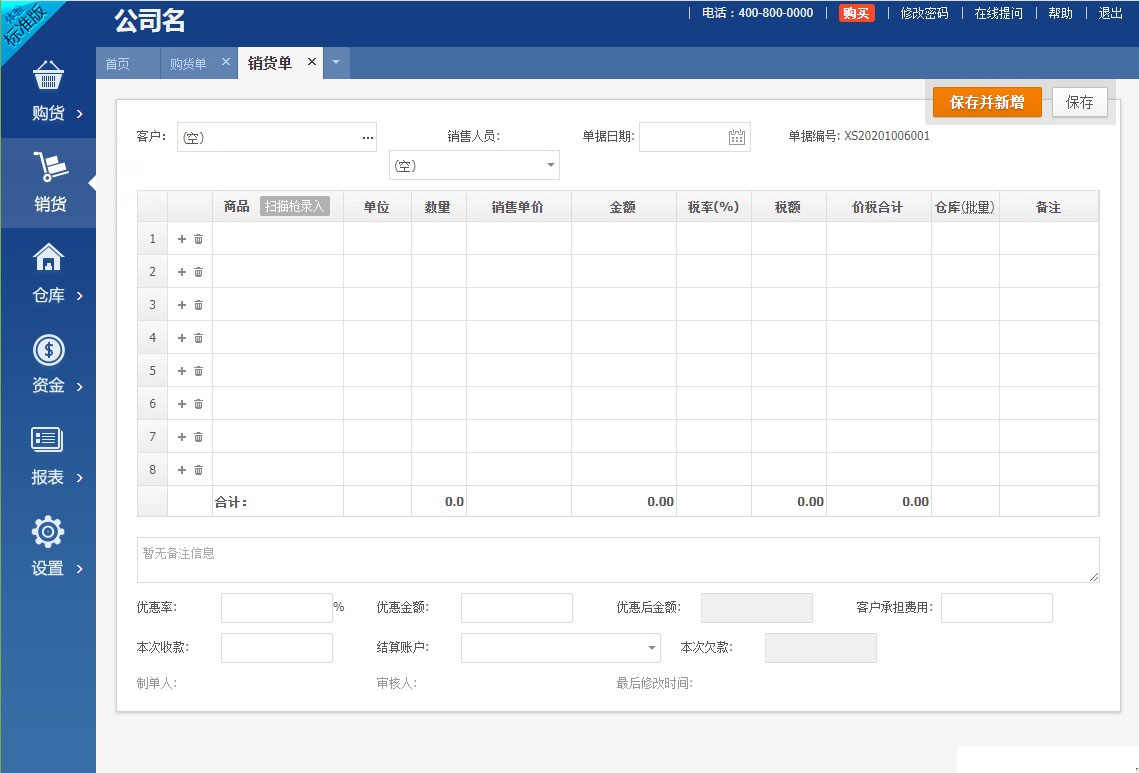Click the calendar icon in 单据日期 field
Viewport: 1139px width, 773px height.
click(737, 138)
